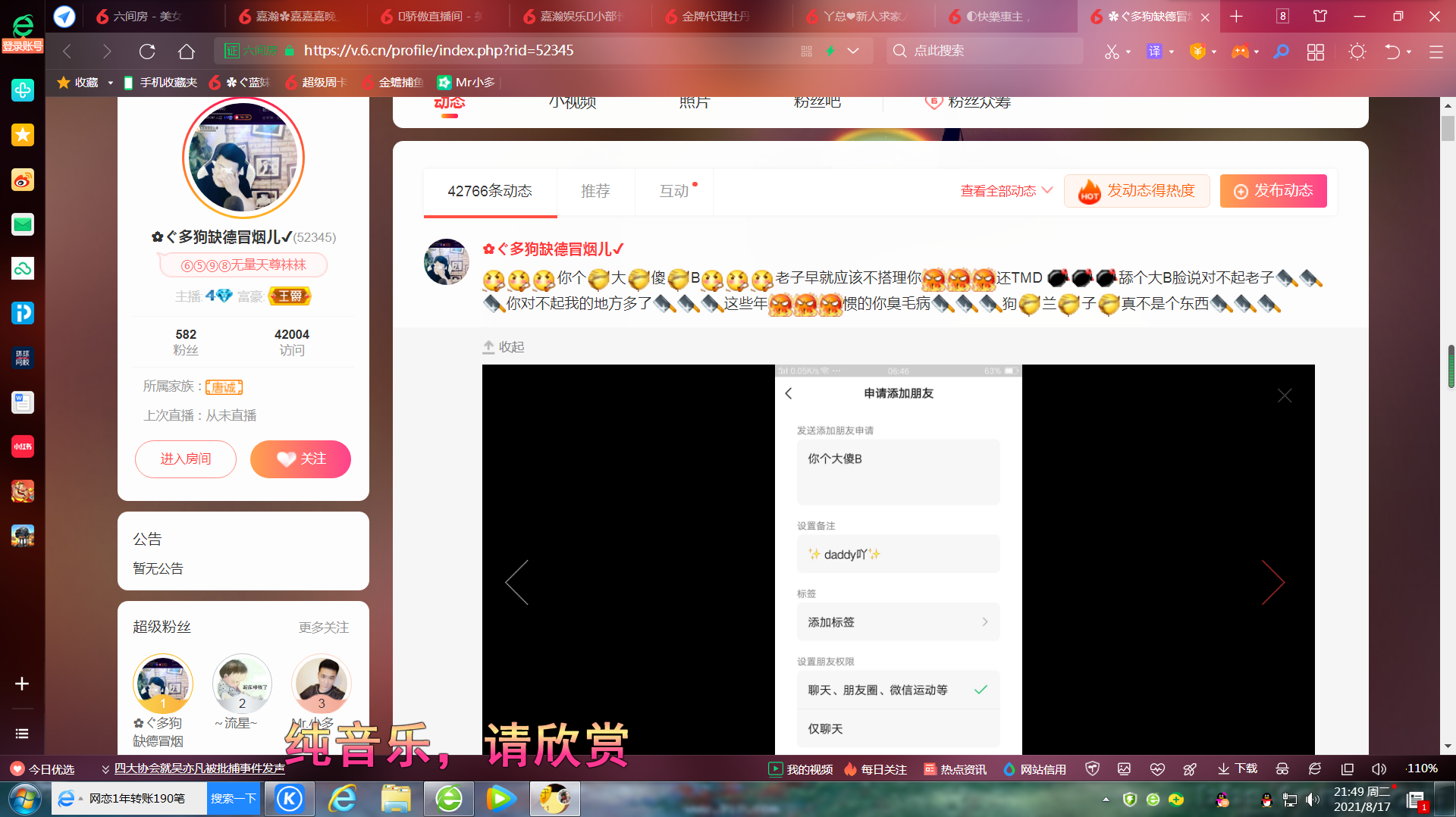Open 每日关注 in the status bar
1456x817 pixels.
(x=875, y=769)
